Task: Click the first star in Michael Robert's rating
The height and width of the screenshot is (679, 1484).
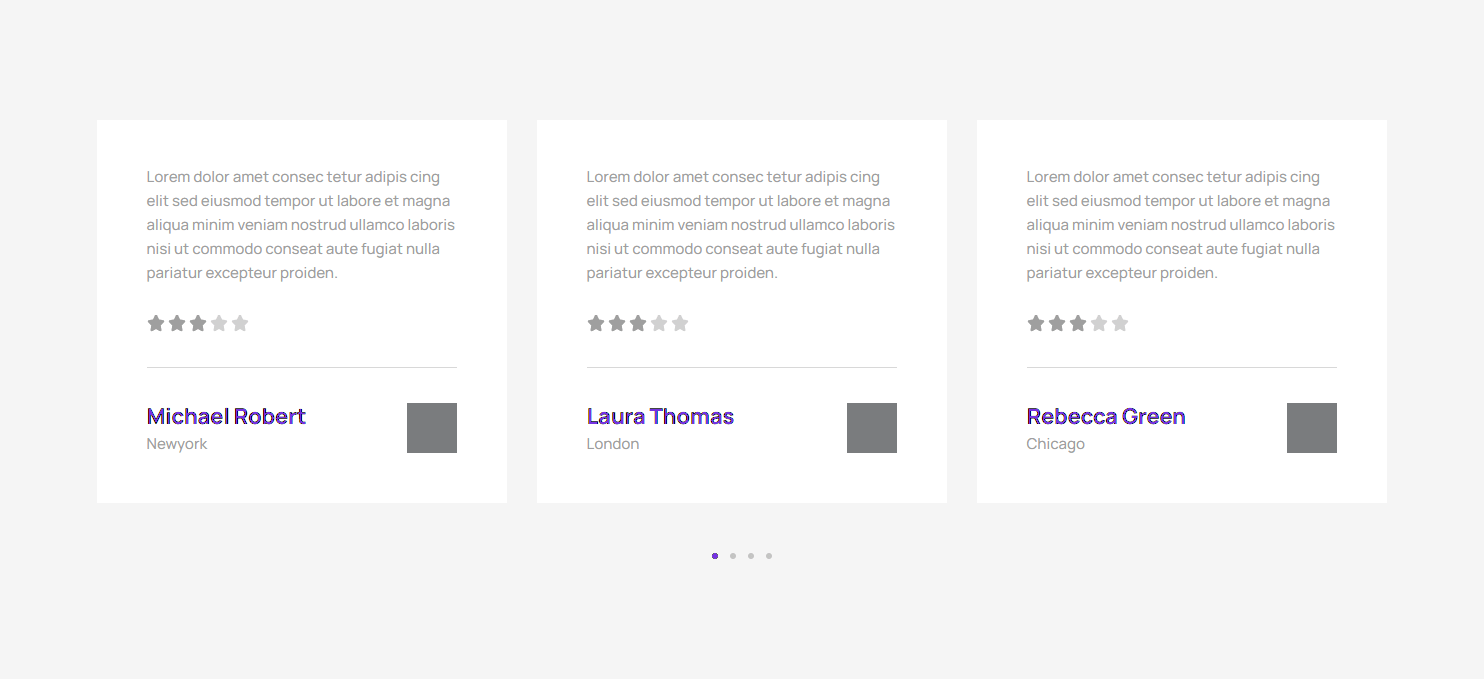Action: pos(155,323)
